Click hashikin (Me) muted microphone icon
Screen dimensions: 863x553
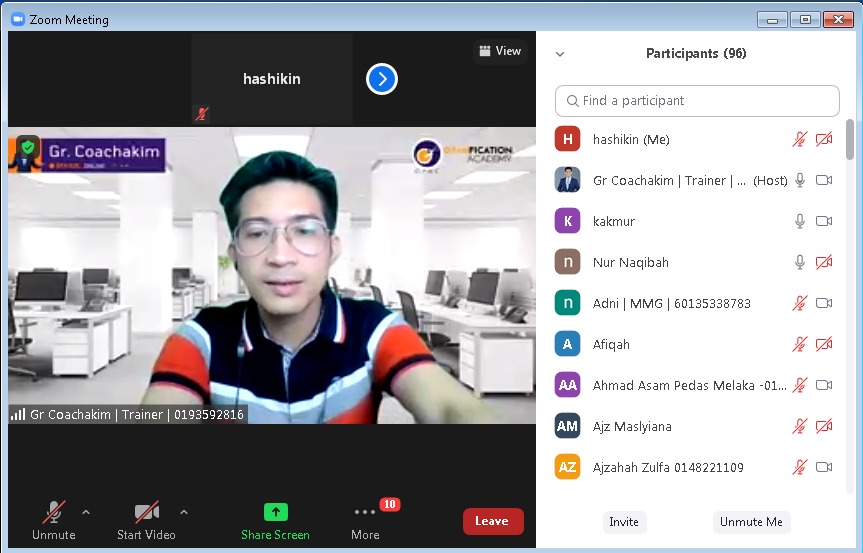pos(800,139)
